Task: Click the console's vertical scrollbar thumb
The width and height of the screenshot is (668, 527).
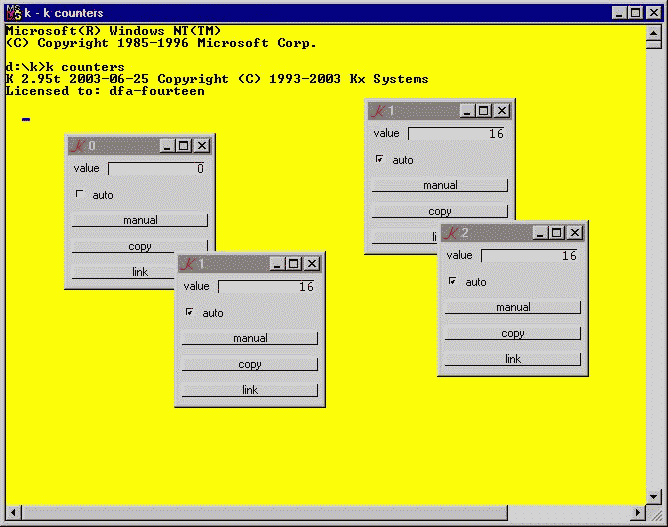Action: coord(654,44)
